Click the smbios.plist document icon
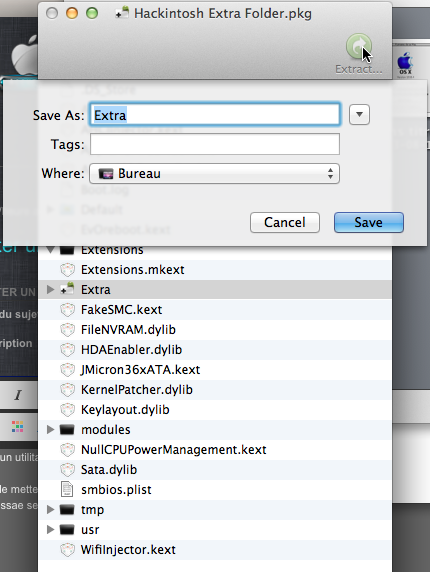Viewport: 430px width, 572px height. click(67, 490)
